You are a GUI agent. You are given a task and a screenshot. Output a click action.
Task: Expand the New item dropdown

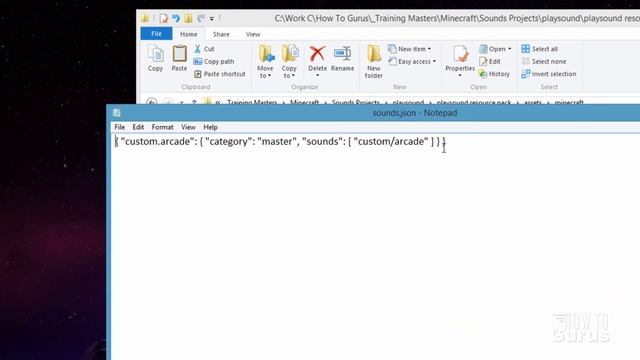[x=409, y=49]
